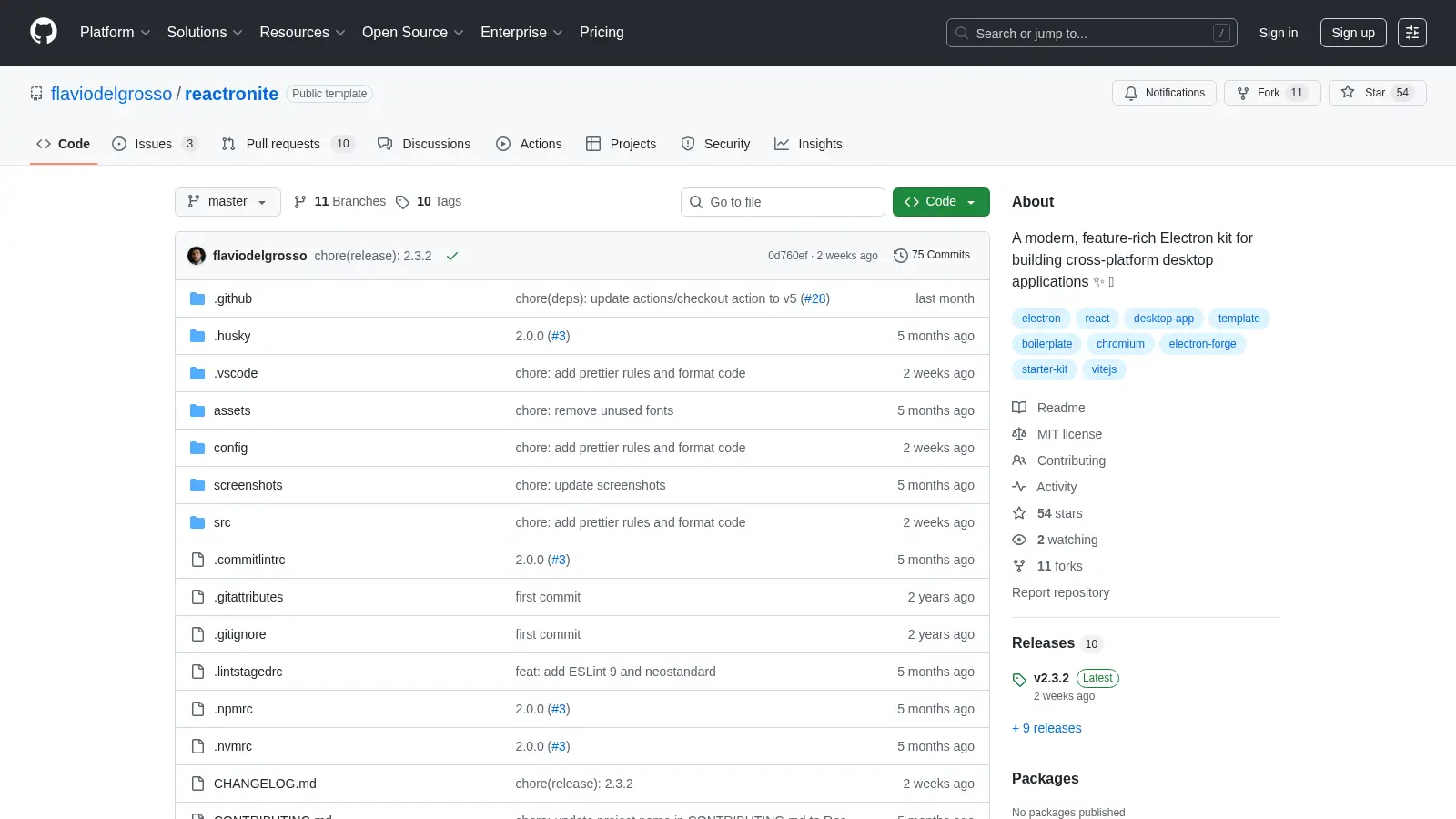Image resolution: width=1456 pixels, height=819 pixels.
Task: Open the master branch selector
Action: pyautogui.click(x=227, y=202)
